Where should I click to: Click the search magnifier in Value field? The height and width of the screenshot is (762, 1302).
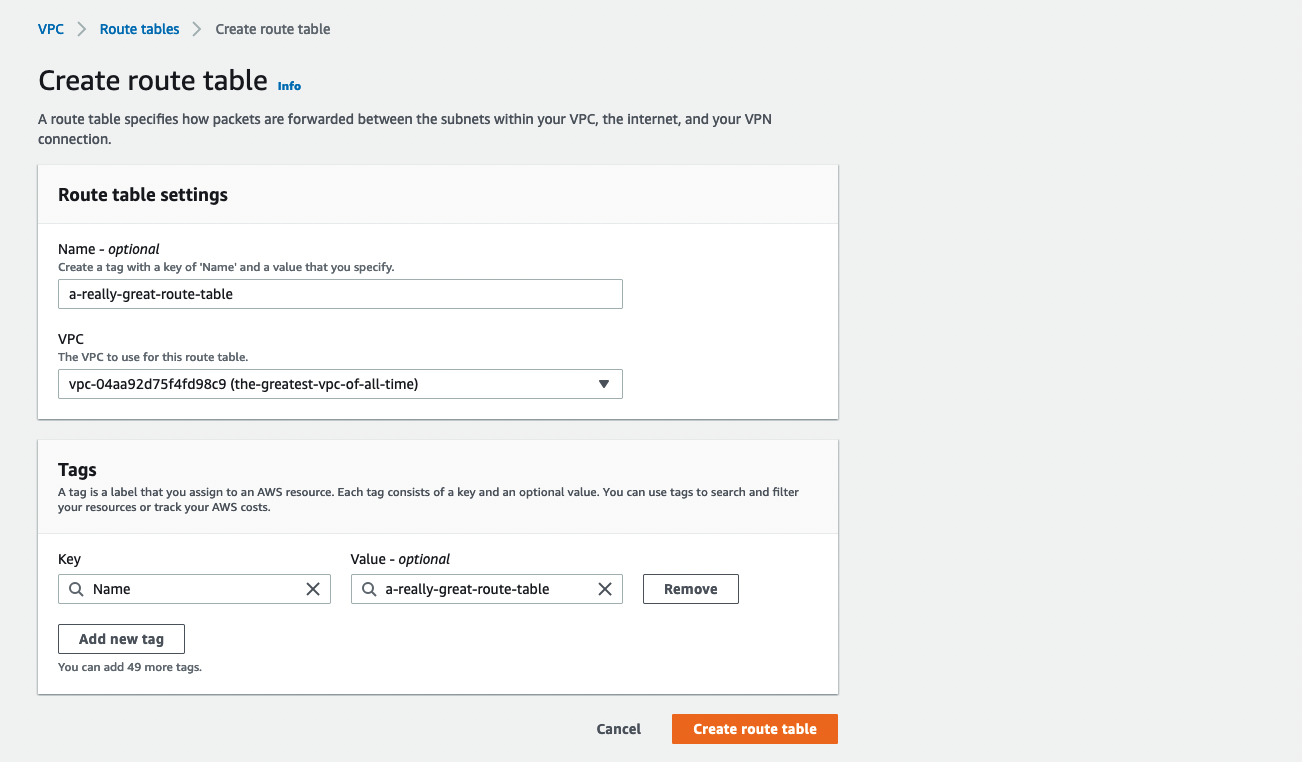click(x=369, y=589)
